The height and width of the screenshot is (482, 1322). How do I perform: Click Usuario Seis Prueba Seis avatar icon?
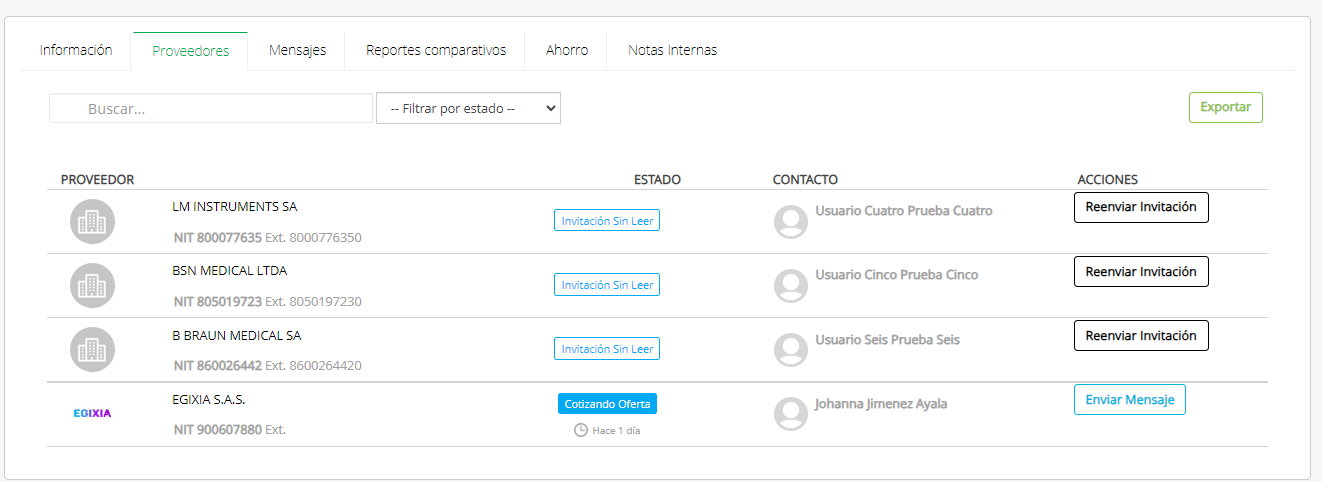click(x=791, y=350)
